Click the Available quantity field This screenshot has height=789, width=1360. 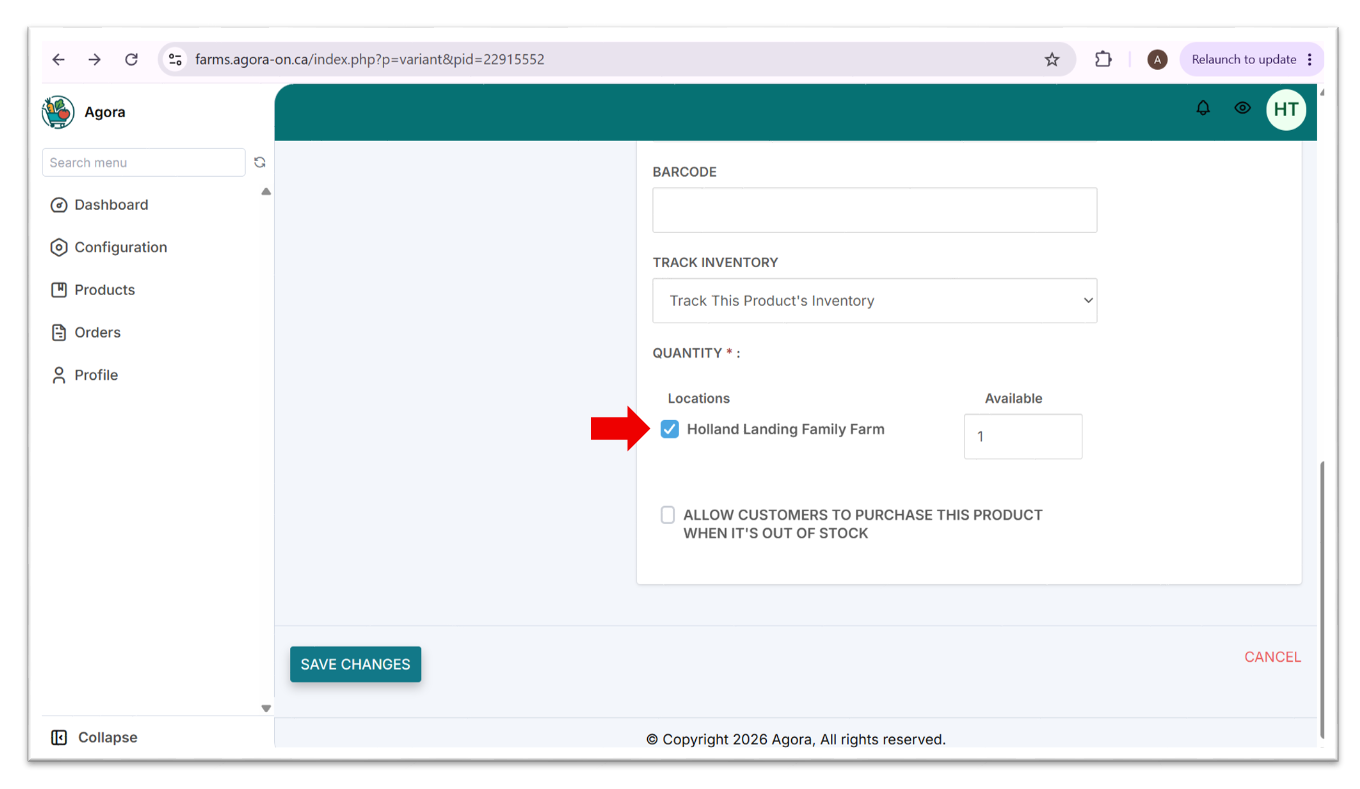click(1023, 436)
